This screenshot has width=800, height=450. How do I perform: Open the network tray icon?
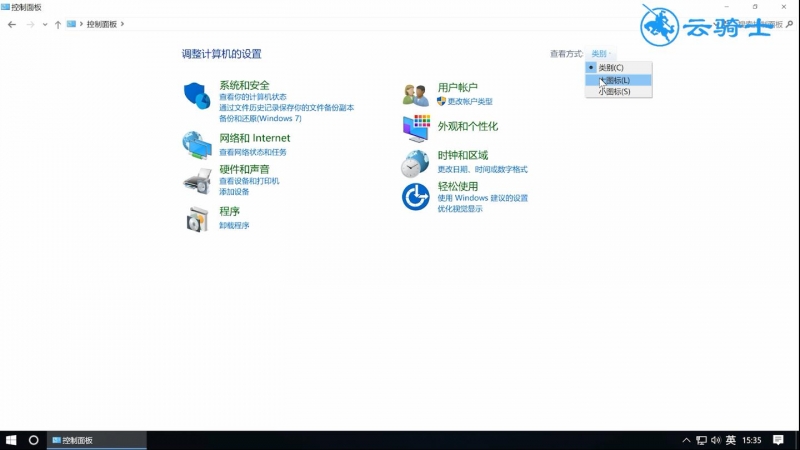(702, 440)
